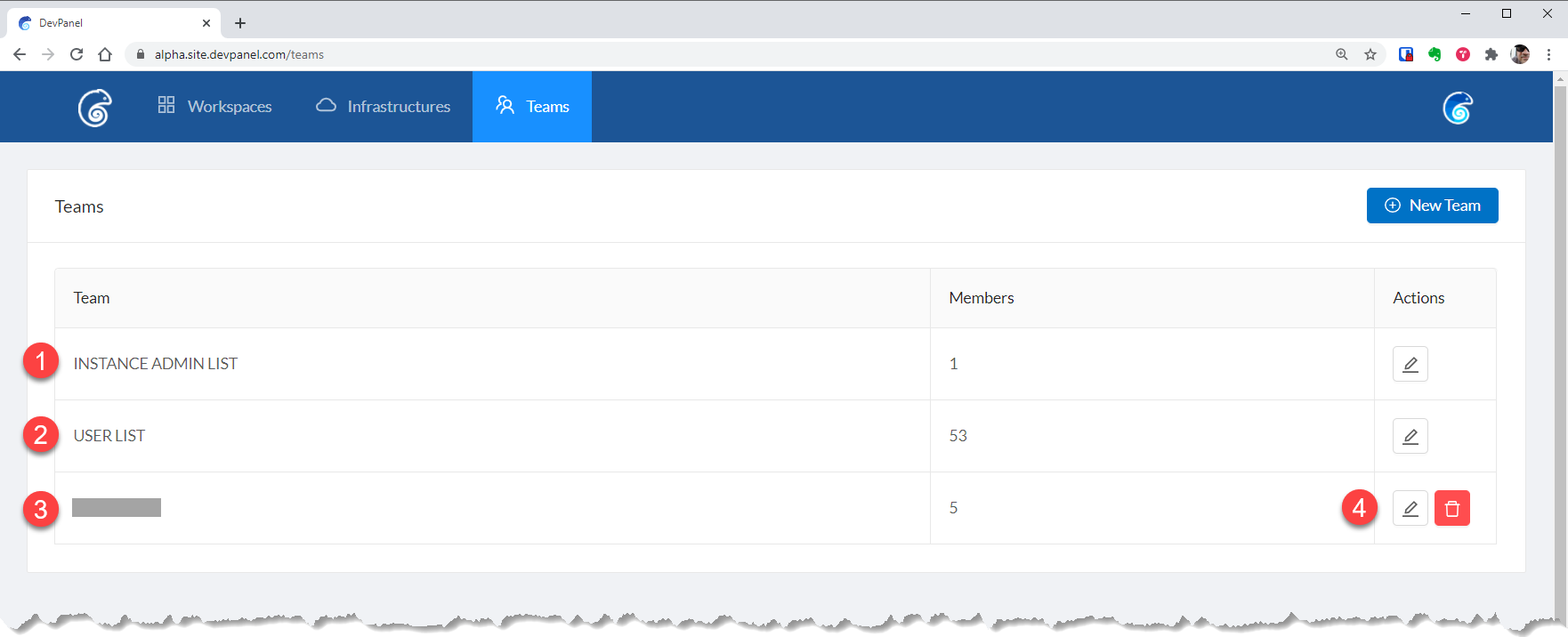Switch to the Infrastructures section

pyautogui.click(x=383, y=107)
